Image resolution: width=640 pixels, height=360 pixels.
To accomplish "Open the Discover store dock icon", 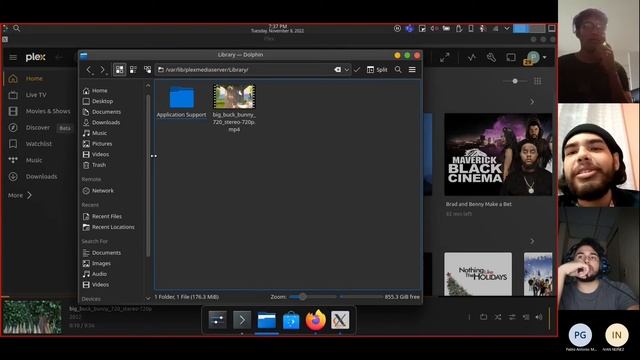I will [x=291, y=320].
